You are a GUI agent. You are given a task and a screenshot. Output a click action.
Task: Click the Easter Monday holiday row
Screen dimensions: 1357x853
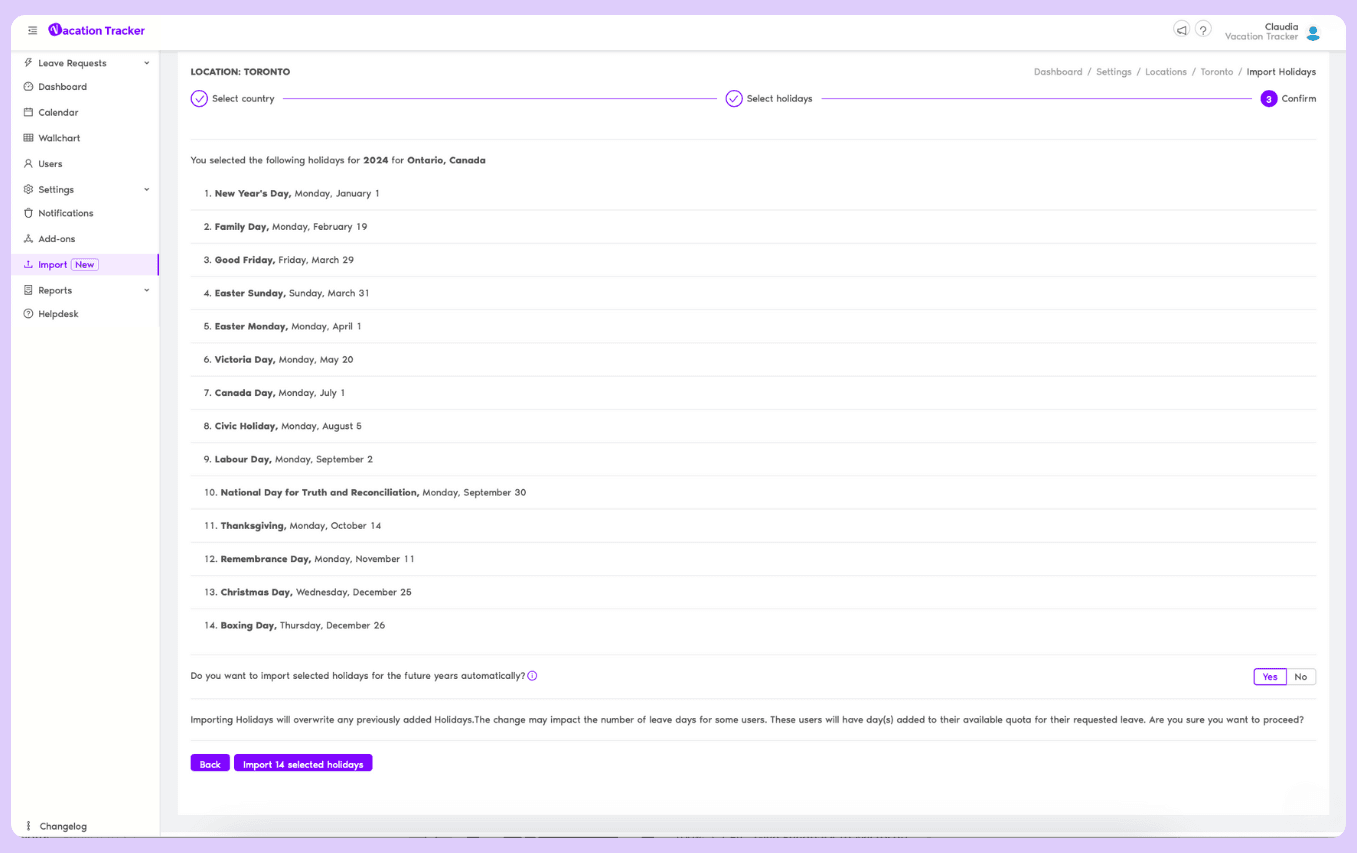(x=753, y=326)
